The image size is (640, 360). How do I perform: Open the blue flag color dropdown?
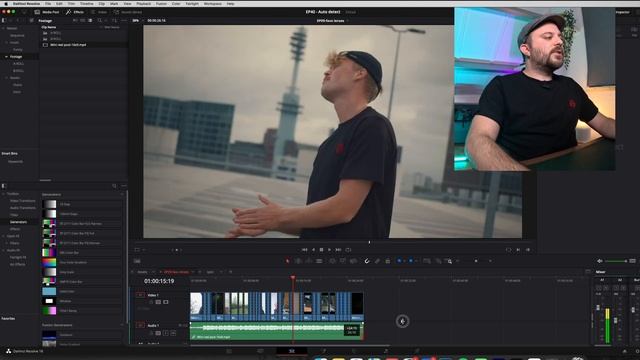(404, 261)
